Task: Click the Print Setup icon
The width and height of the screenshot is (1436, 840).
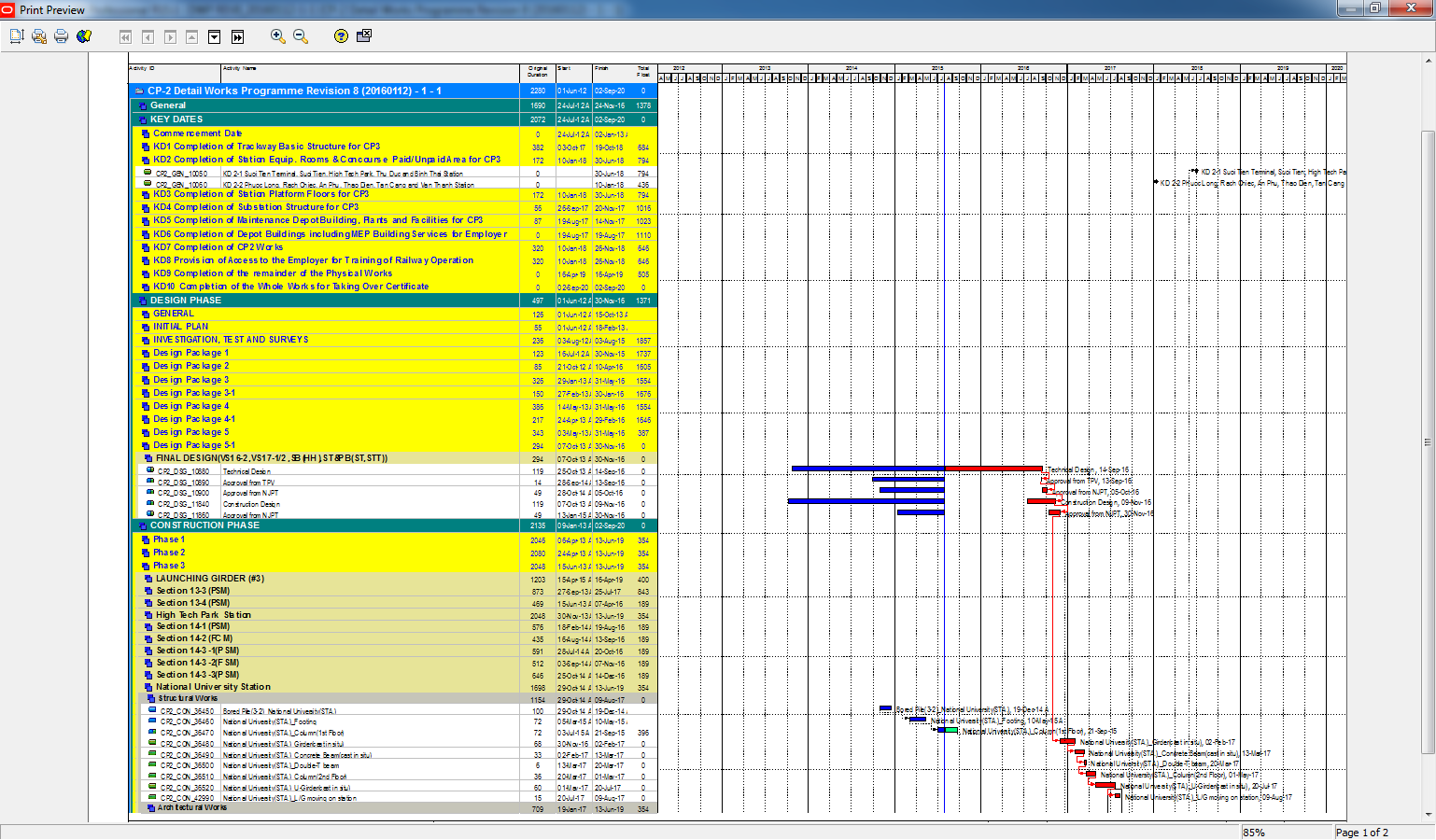Action: point(39,36)
